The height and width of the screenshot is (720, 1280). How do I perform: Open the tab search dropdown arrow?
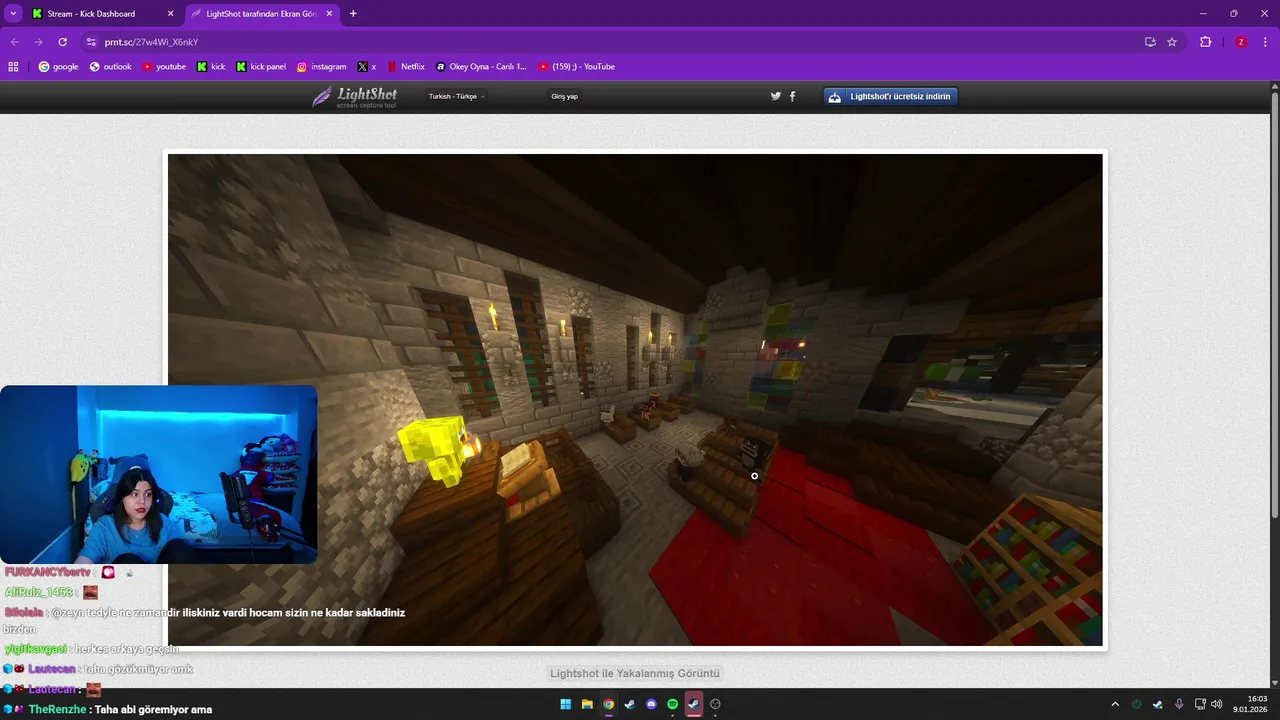click(x=13, y=14)
